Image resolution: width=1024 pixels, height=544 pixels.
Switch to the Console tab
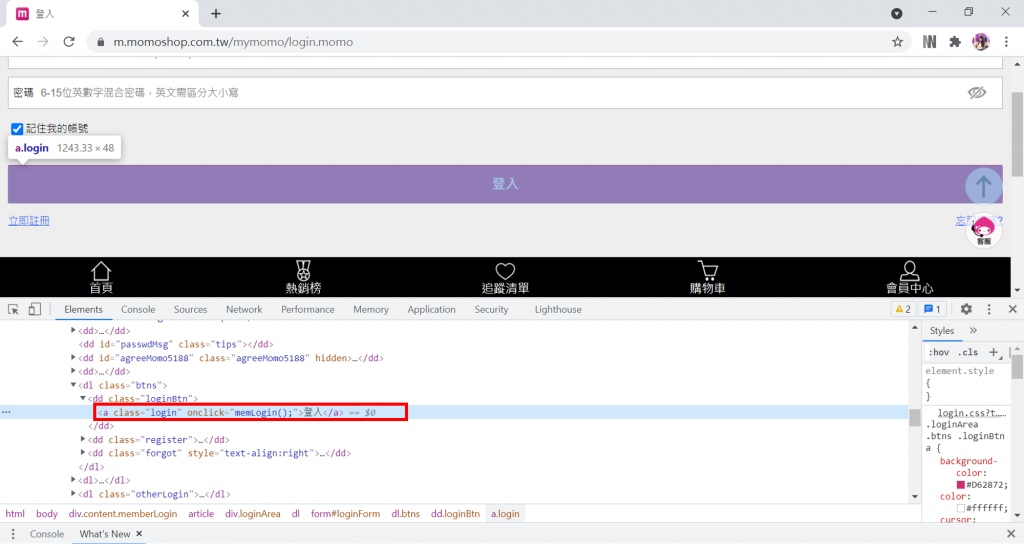point(138,310)
